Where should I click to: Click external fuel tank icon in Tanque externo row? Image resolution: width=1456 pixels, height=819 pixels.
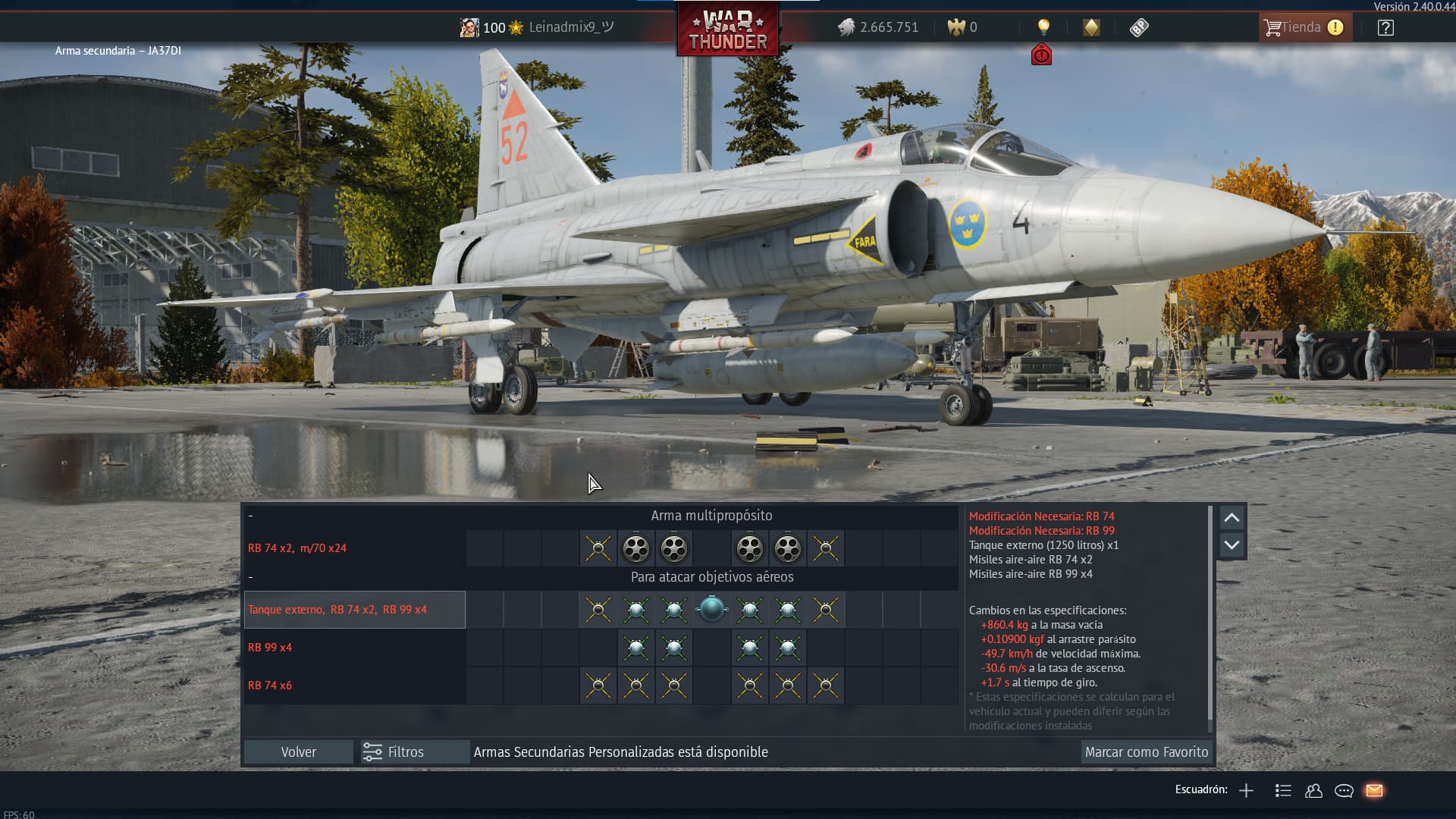711,610
